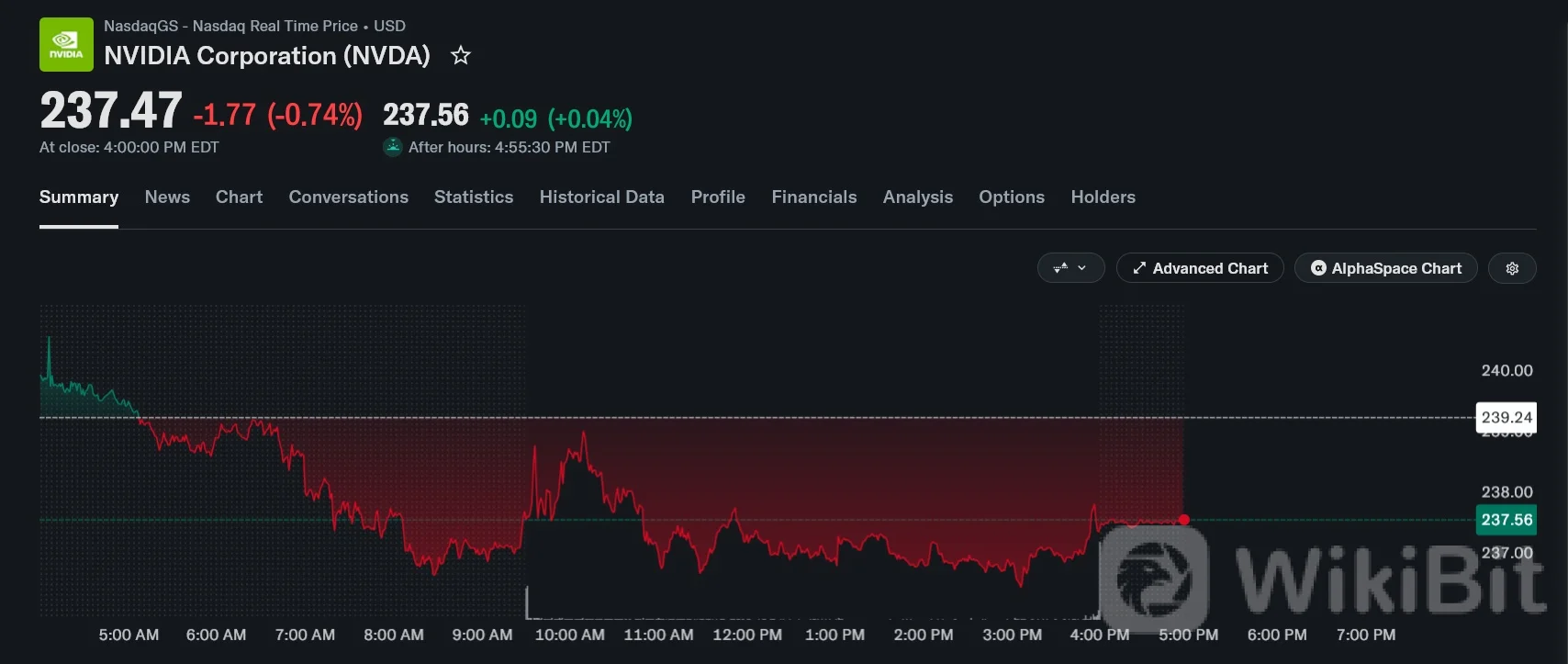Go to the Historical Data tab
This screenshot has height=664, width=1568.
coord(602,197)
